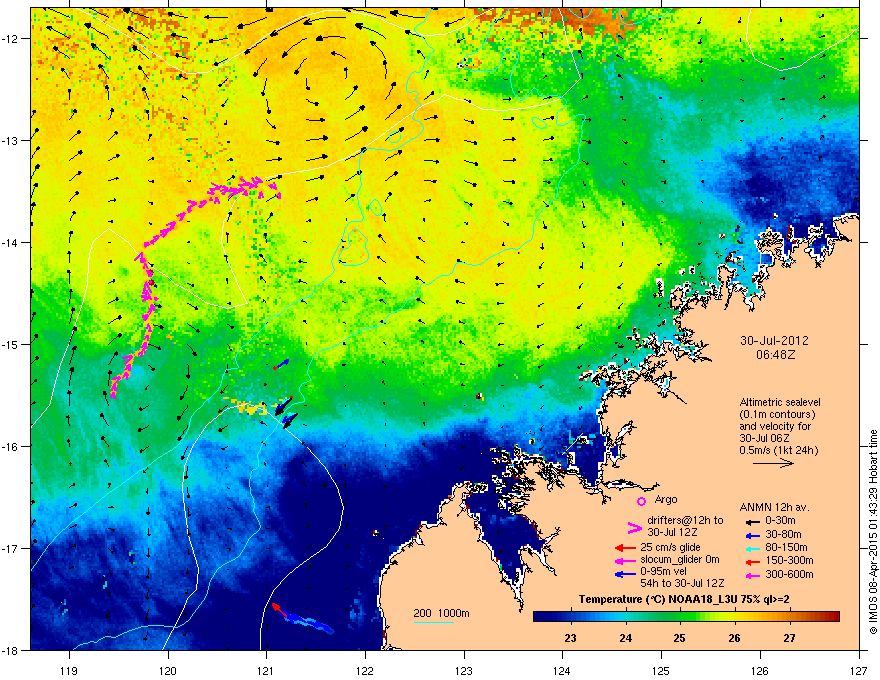
Task: Click the '54h to 30-Jul 12Z' text
Action: (x=682, y=583)
